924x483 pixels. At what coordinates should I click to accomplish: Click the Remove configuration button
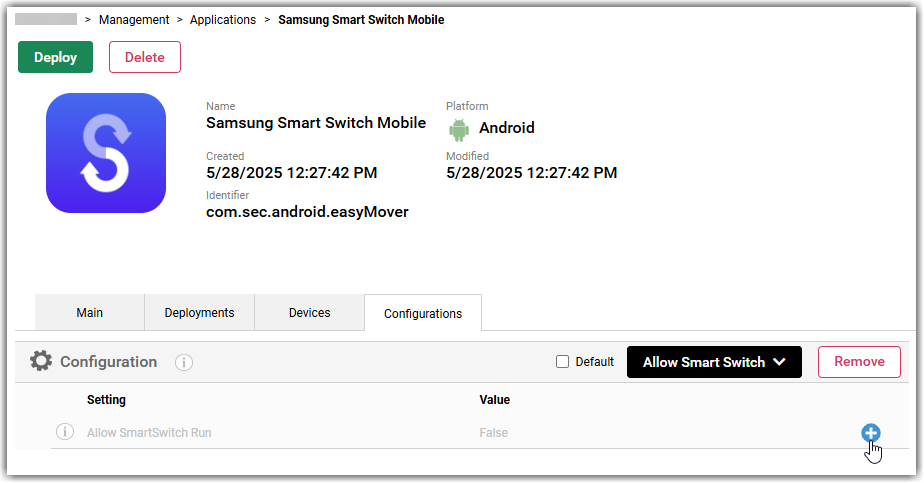point(859,362)
